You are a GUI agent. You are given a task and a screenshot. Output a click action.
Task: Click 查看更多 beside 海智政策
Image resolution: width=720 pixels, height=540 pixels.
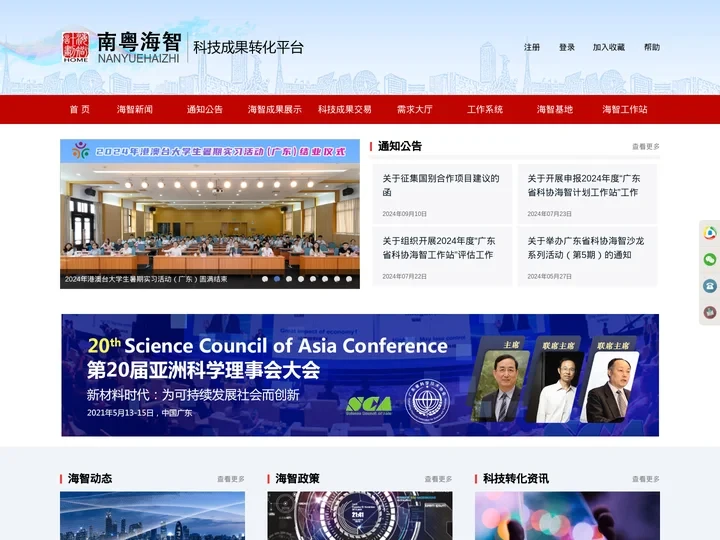pyautogui.click(x=438, y=479)
